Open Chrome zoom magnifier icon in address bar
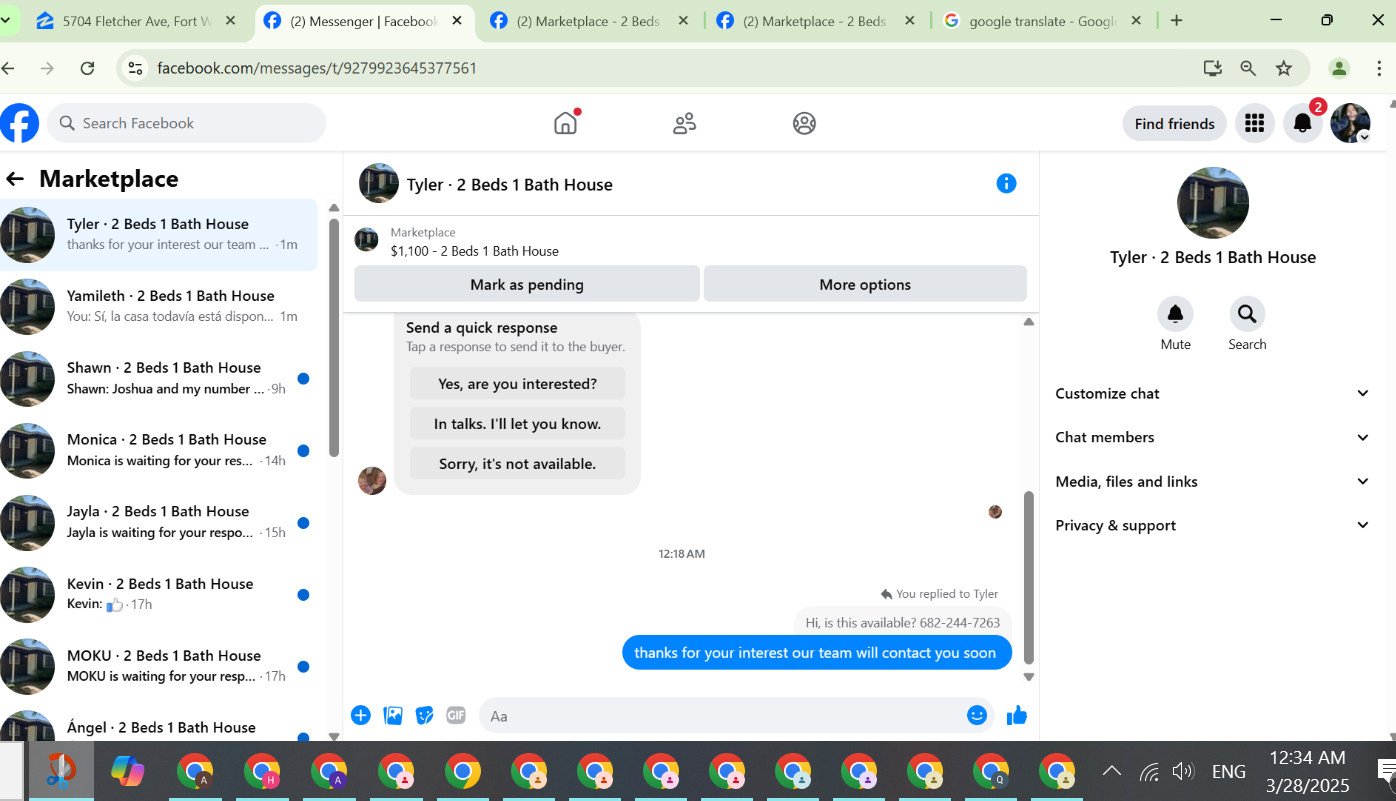1396x801 pixels. coord(1248,68)
